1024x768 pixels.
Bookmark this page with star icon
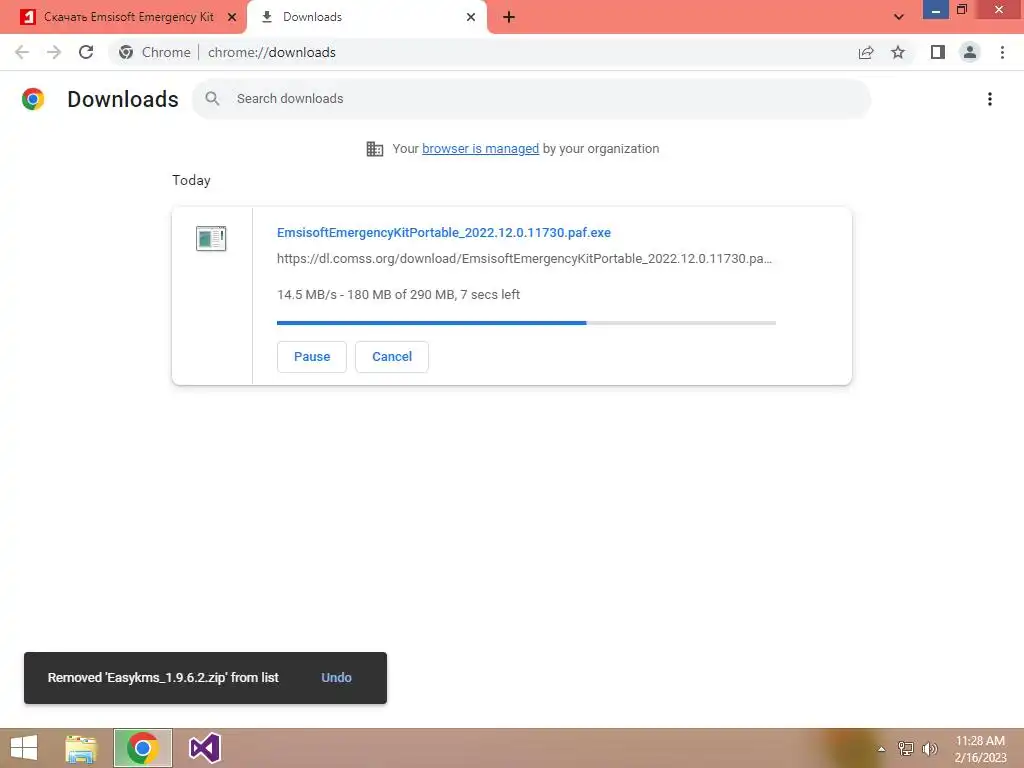point(899,52)
